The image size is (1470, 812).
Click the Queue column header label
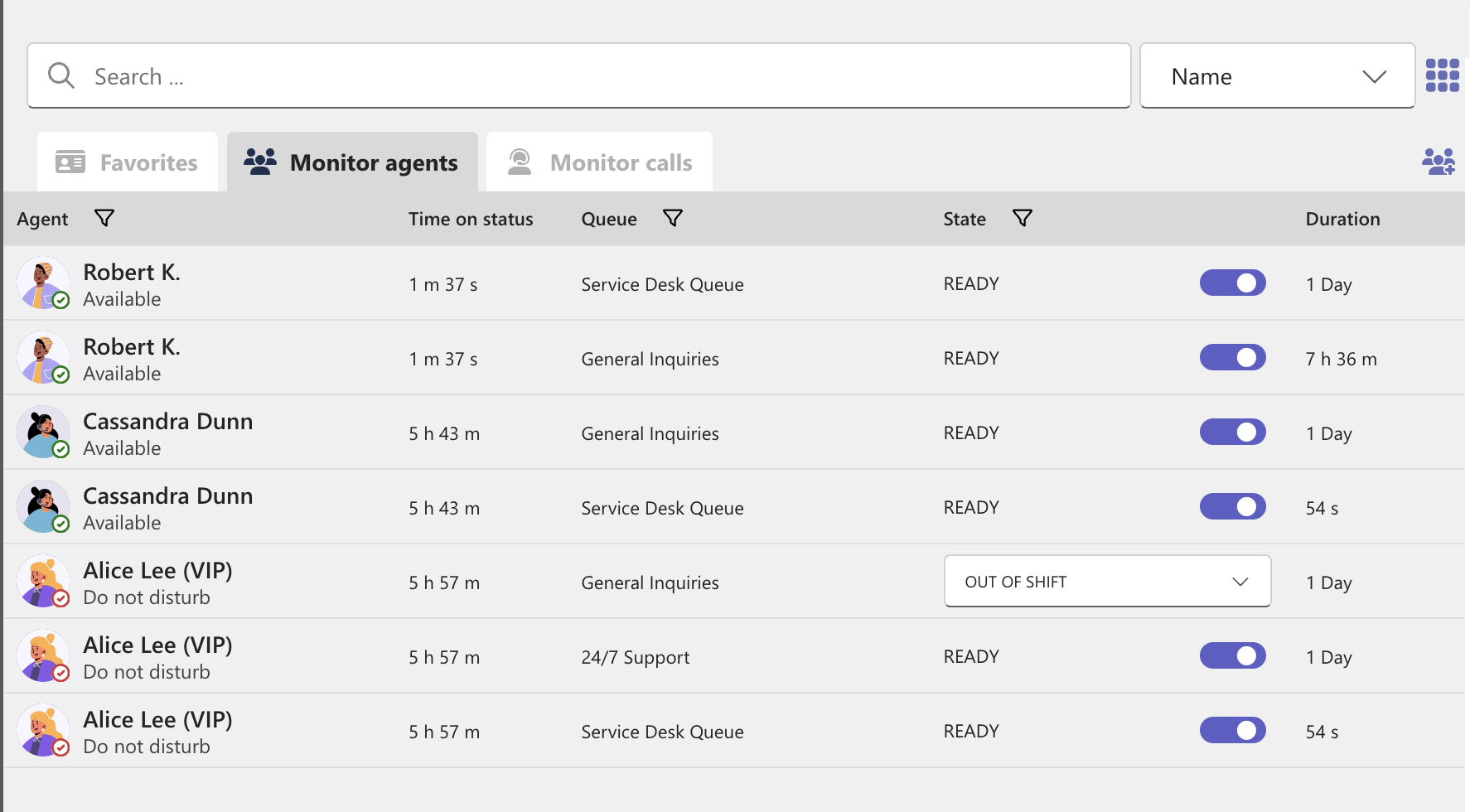pyautogui.click(x=609, y=219)
